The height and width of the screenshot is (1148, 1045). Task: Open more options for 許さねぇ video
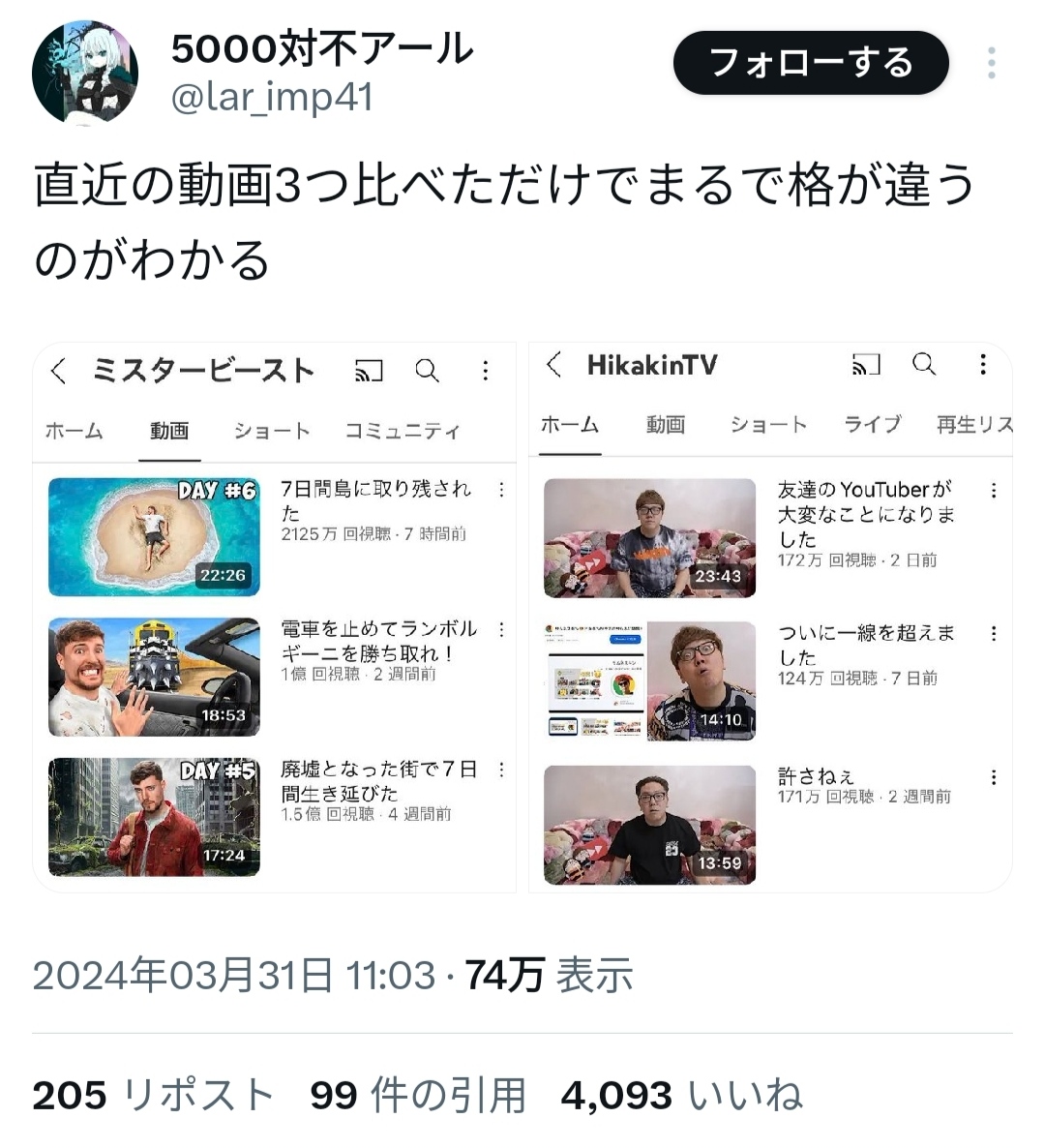click(x=994, y=777)
